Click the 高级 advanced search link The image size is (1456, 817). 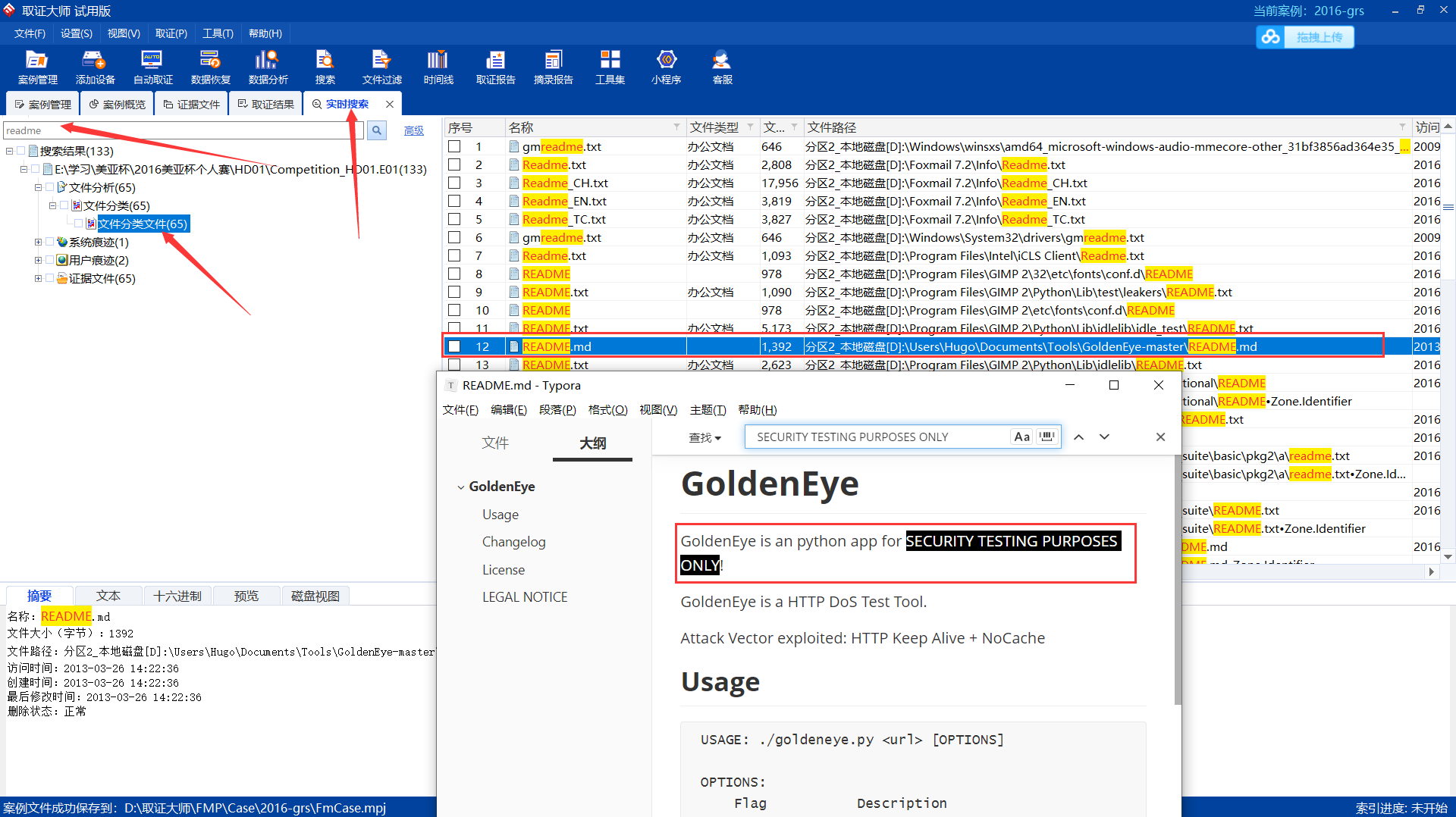(414, 130)
